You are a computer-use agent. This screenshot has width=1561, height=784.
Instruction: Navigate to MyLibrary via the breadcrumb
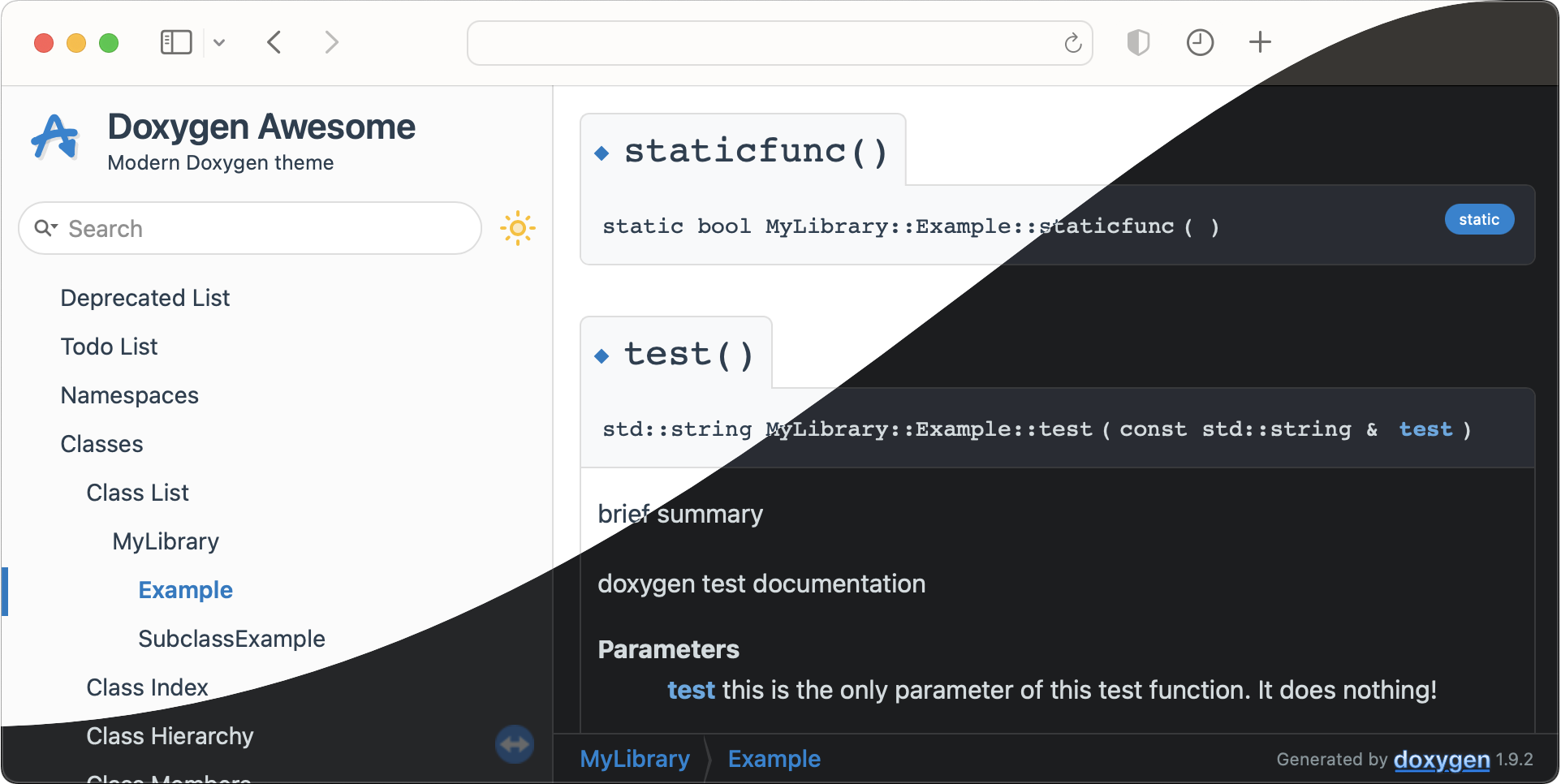click(x=634, y=759)
